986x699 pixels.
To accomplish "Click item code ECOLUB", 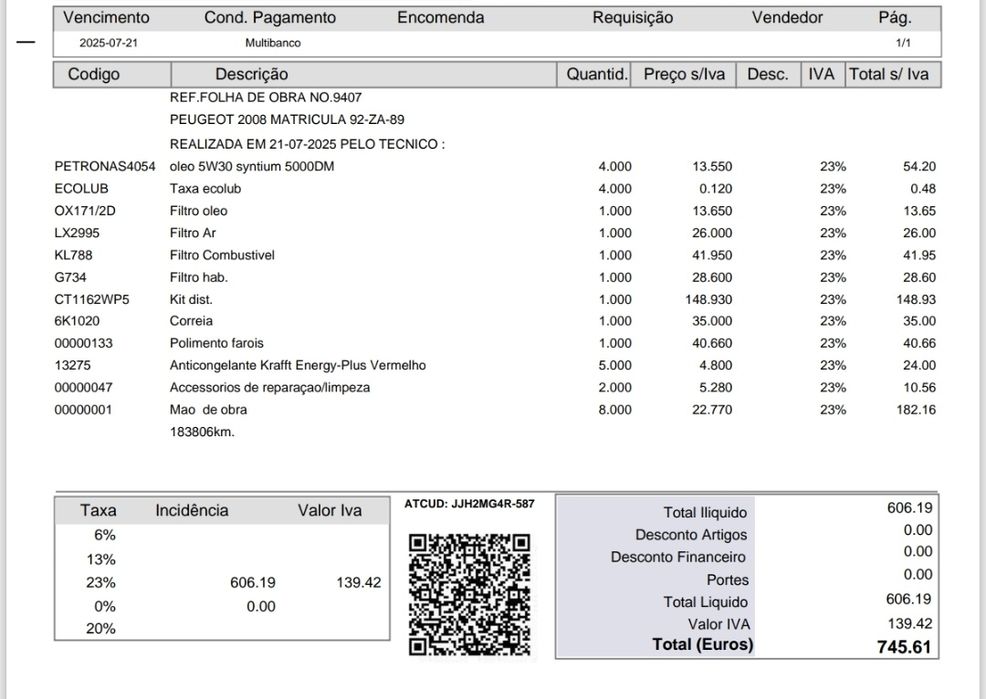I will click(81, 189).
